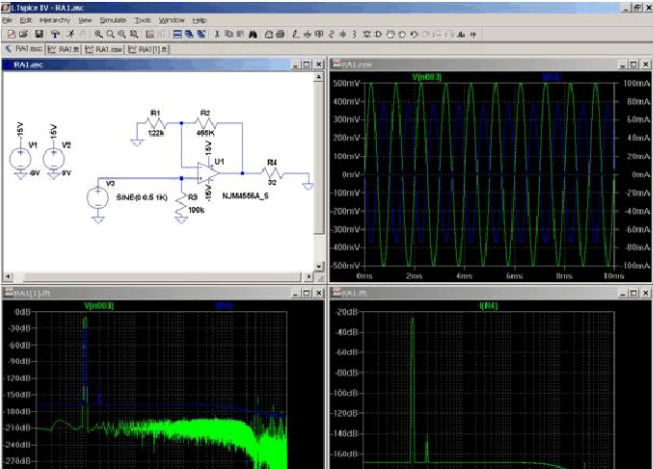Screen dimensions: 653x469
Task: Select the Ground symbol tool
Action: tap(305, 33)
